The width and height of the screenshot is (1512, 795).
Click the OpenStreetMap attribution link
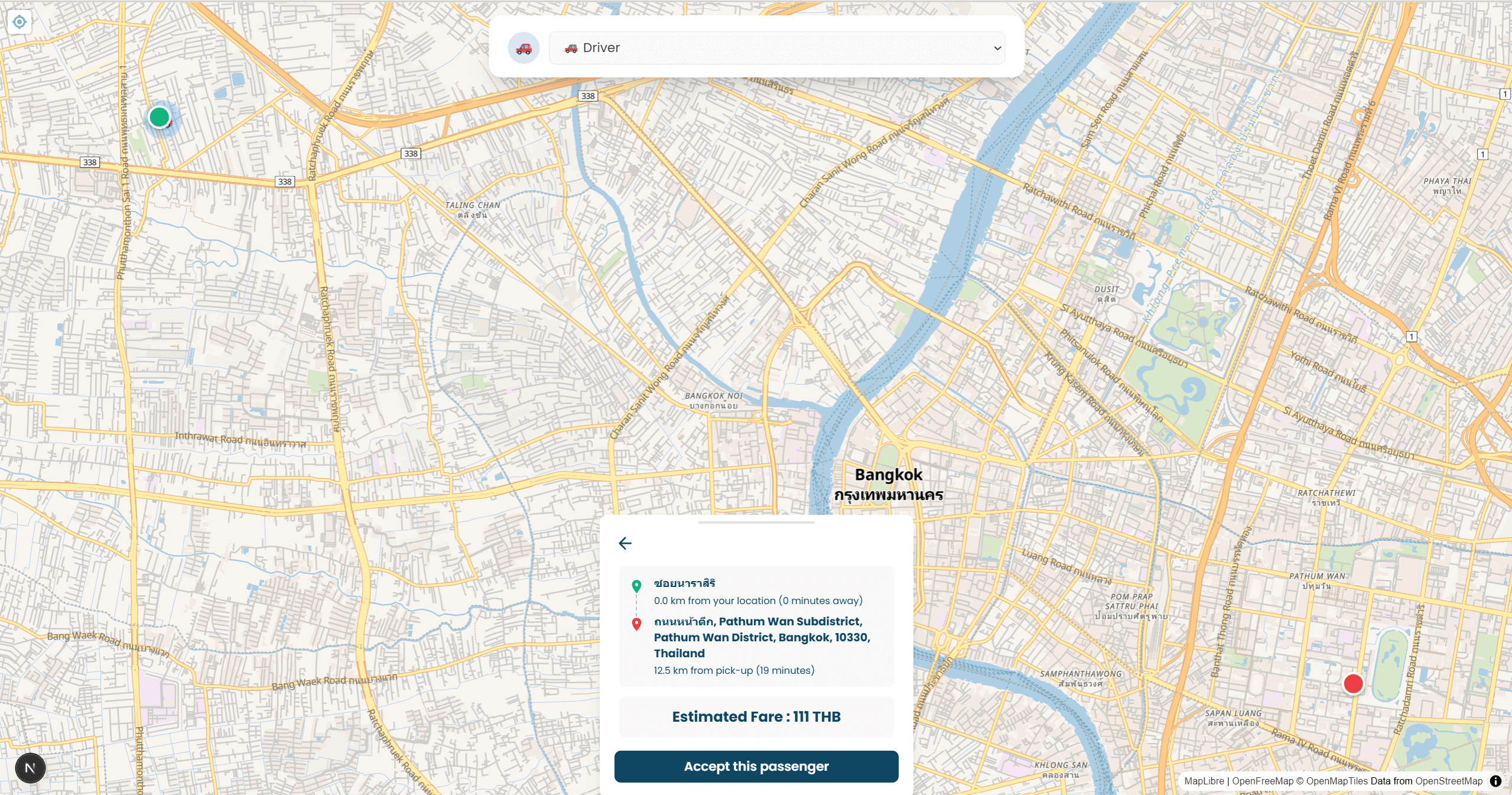coord(1449,781)
